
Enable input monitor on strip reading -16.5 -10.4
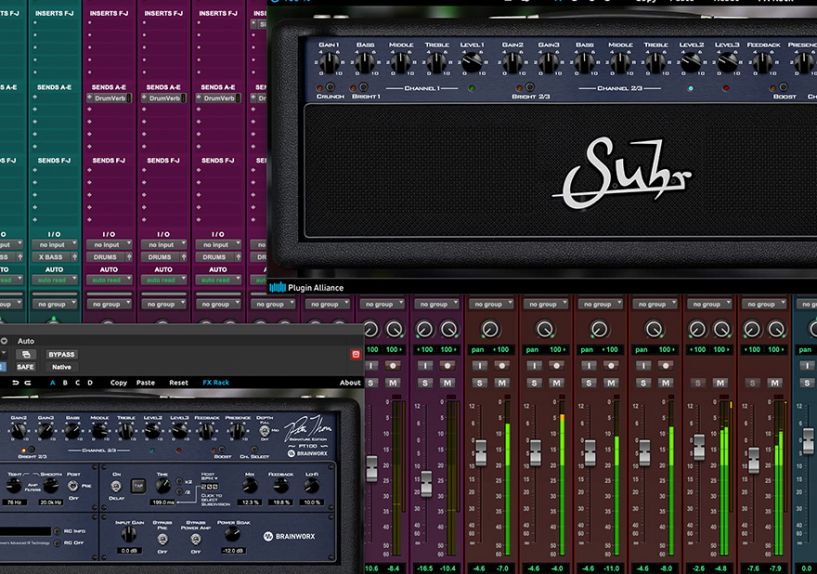point(425,366)
